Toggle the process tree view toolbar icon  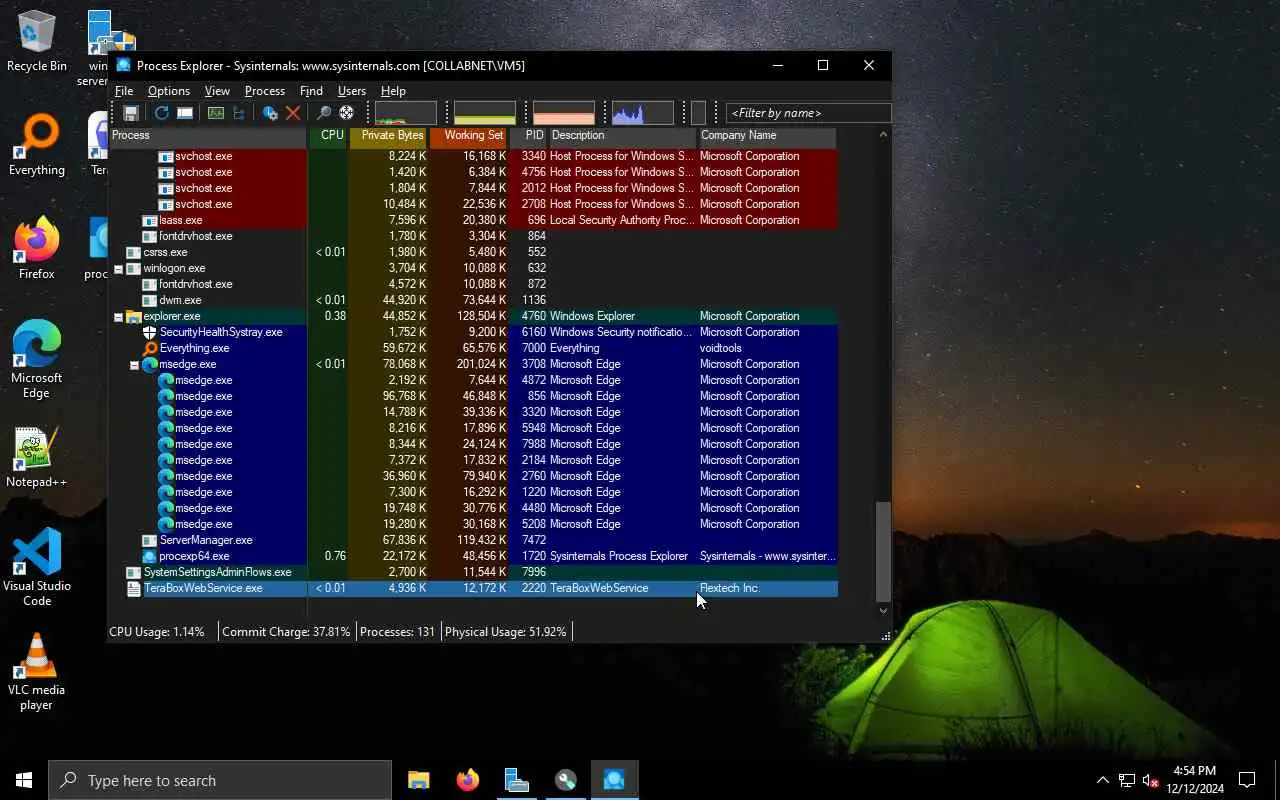(239, 113)
